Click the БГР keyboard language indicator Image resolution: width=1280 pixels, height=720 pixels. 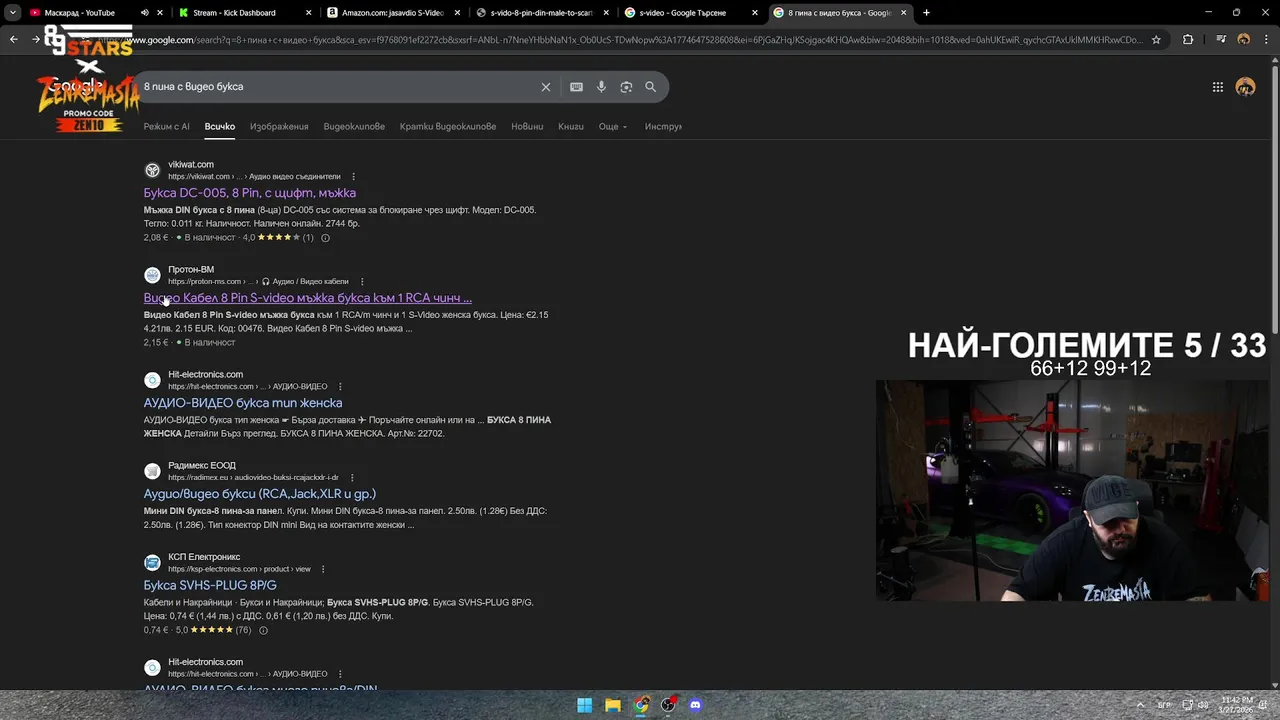[1164, 705]
